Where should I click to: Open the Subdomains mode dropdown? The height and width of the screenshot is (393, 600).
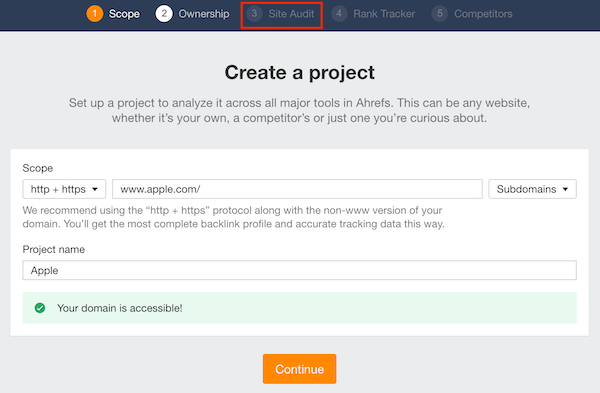(532, 189)
